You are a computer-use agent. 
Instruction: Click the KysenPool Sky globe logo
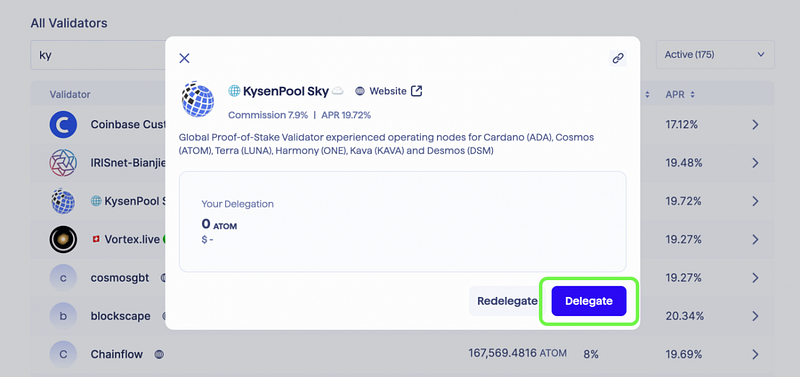pyautogui.click(x=197, y=98)
